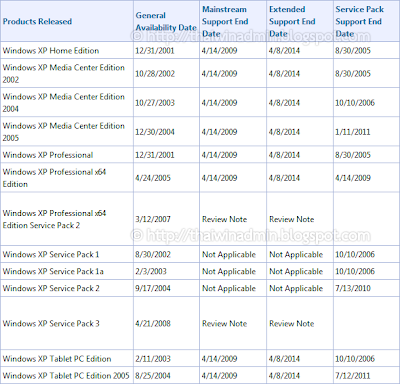Viewport: 400px width, 384px height.
Task: Click 7/13/2010 service pack end date
Action: tap(353, 288)
